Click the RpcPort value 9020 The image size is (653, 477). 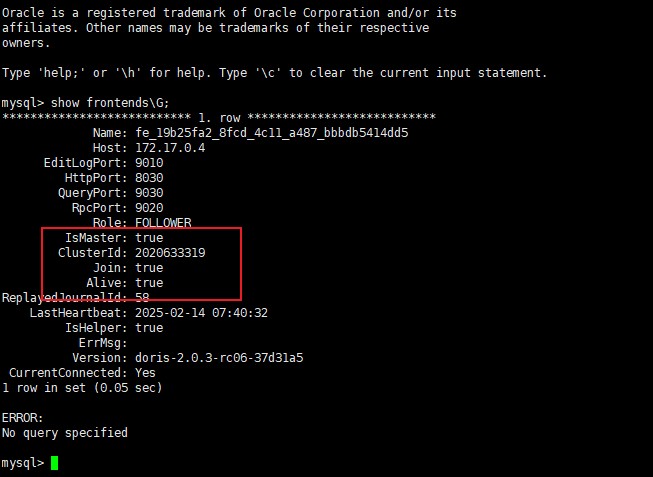[149, 208]
